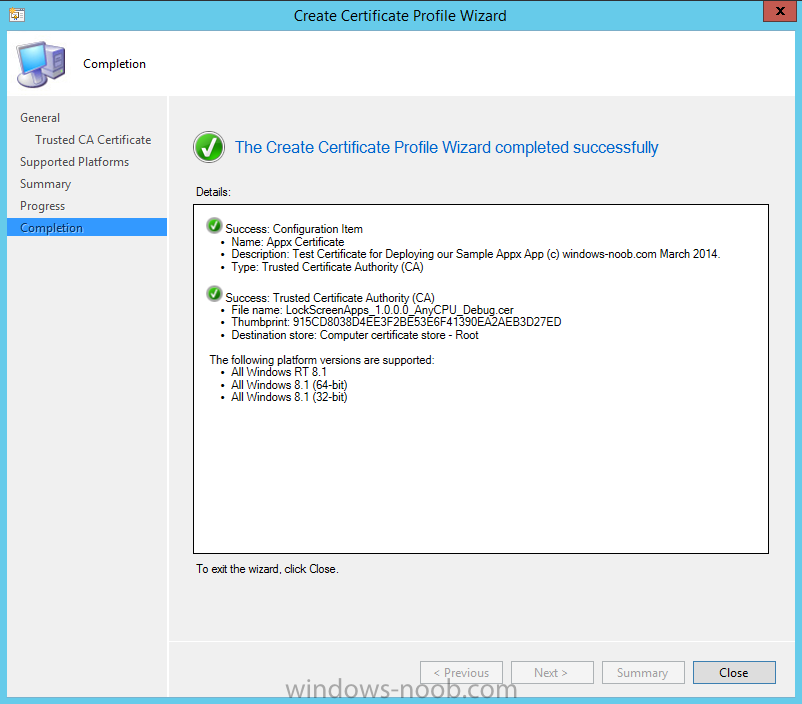Click the Thumbprint value line
Image resolution: width=802 pixels, height=704 pixels.
click(x=396, y=322)
